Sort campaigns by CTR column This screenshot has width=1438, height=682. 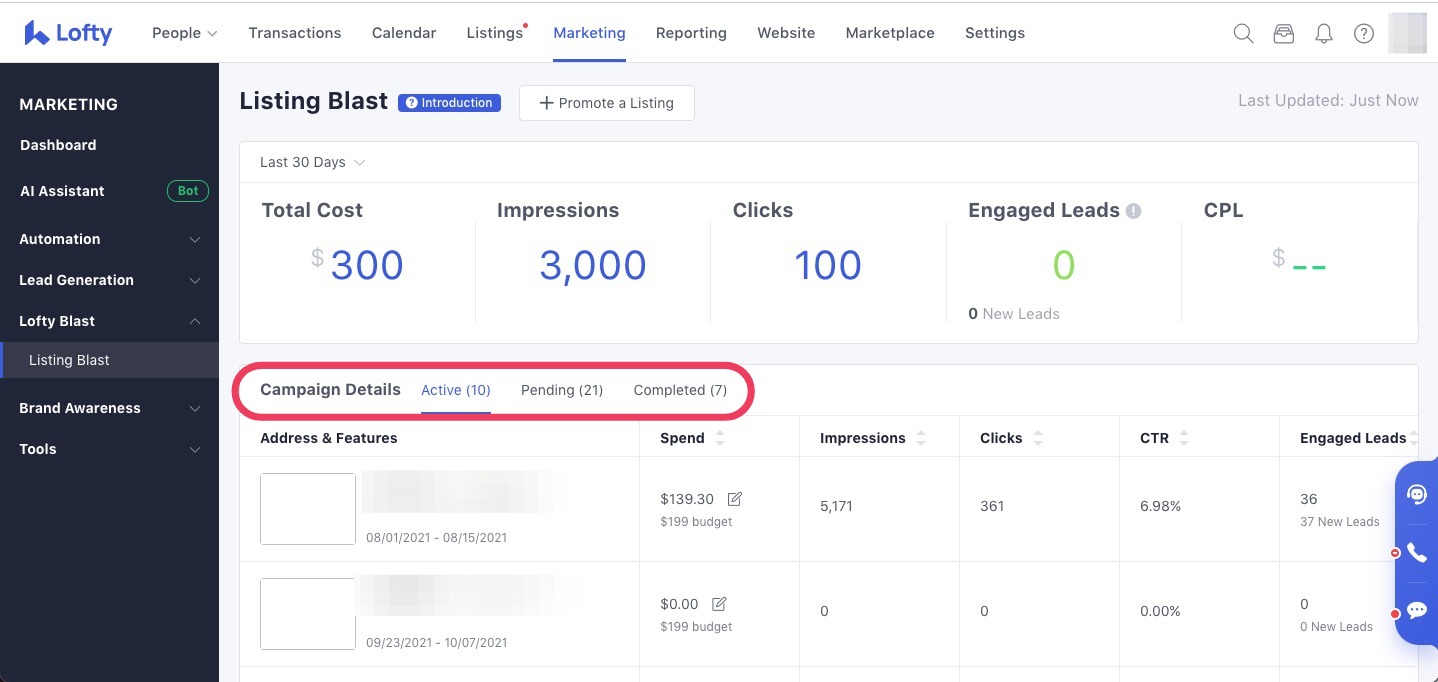tap(1184, 438)
